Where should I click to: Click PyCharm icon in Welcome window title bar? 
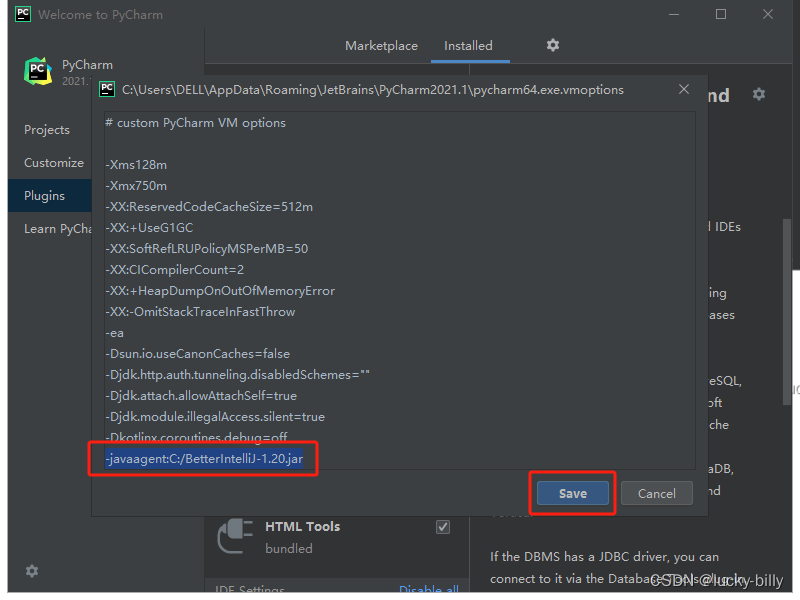click(23, 14)
